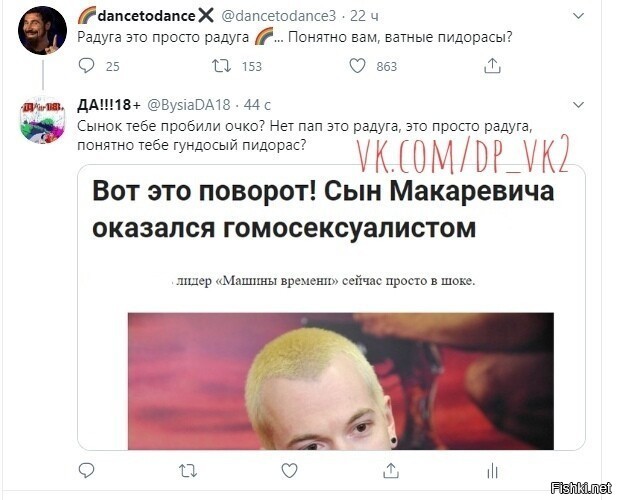Viewport: 617px width, 500px height.
Task: Open the ДА!!!18+ profile avatar
Action: (x=42, y=120)
